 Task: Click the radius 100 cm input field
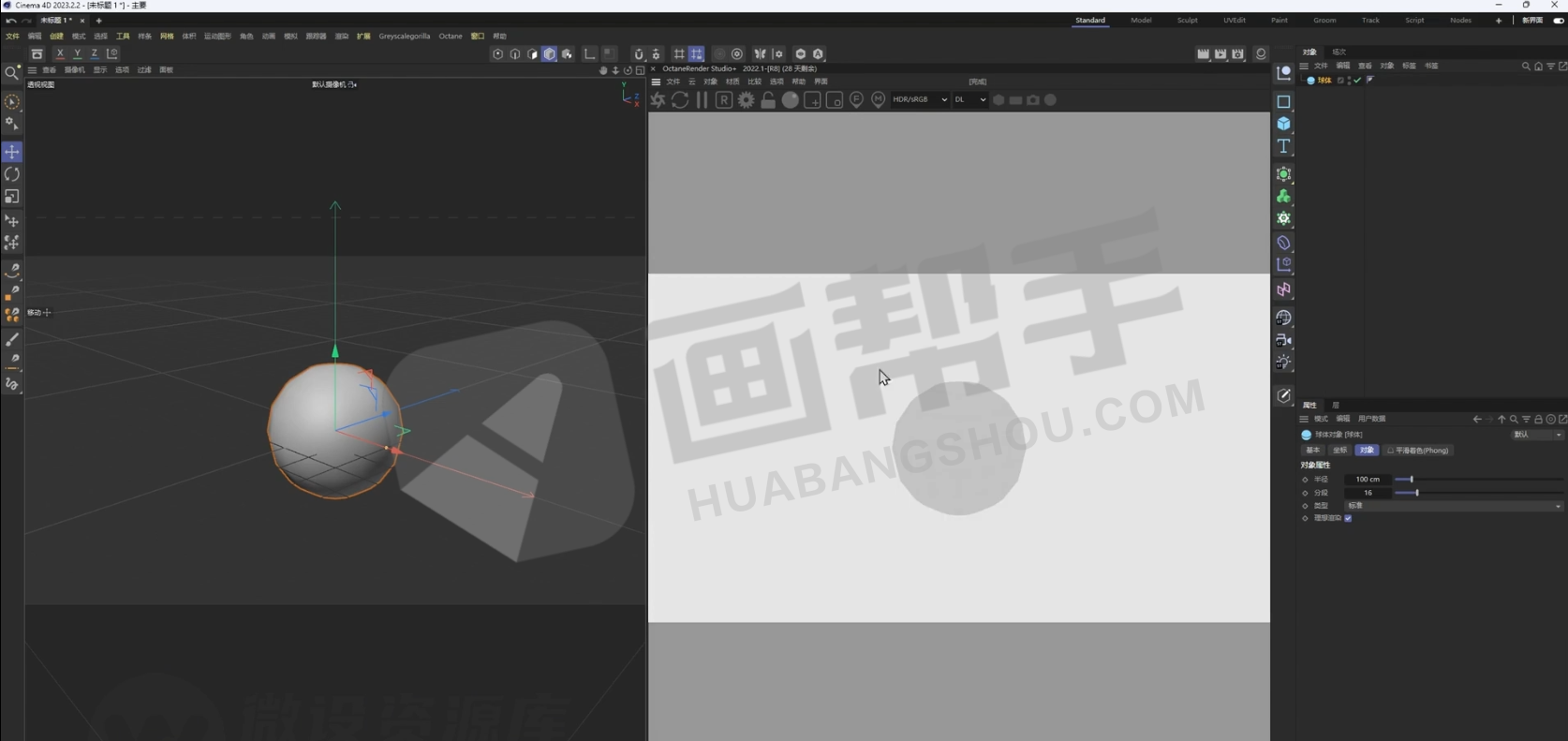[1368, 480]
